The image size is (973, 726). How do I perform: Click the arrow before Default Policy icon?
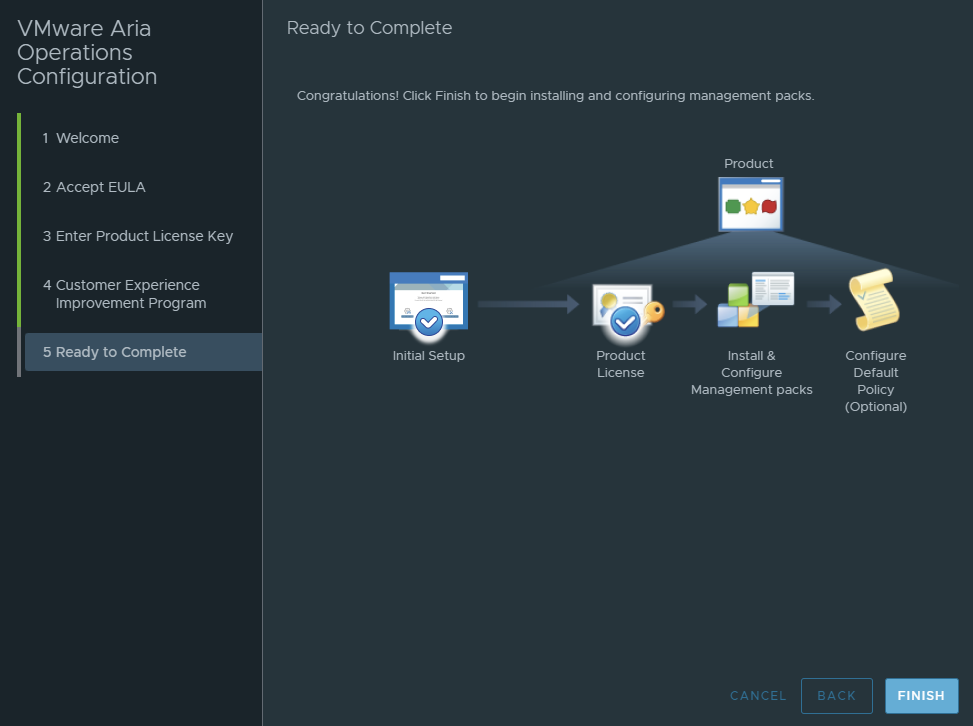[x=824, y=303]
